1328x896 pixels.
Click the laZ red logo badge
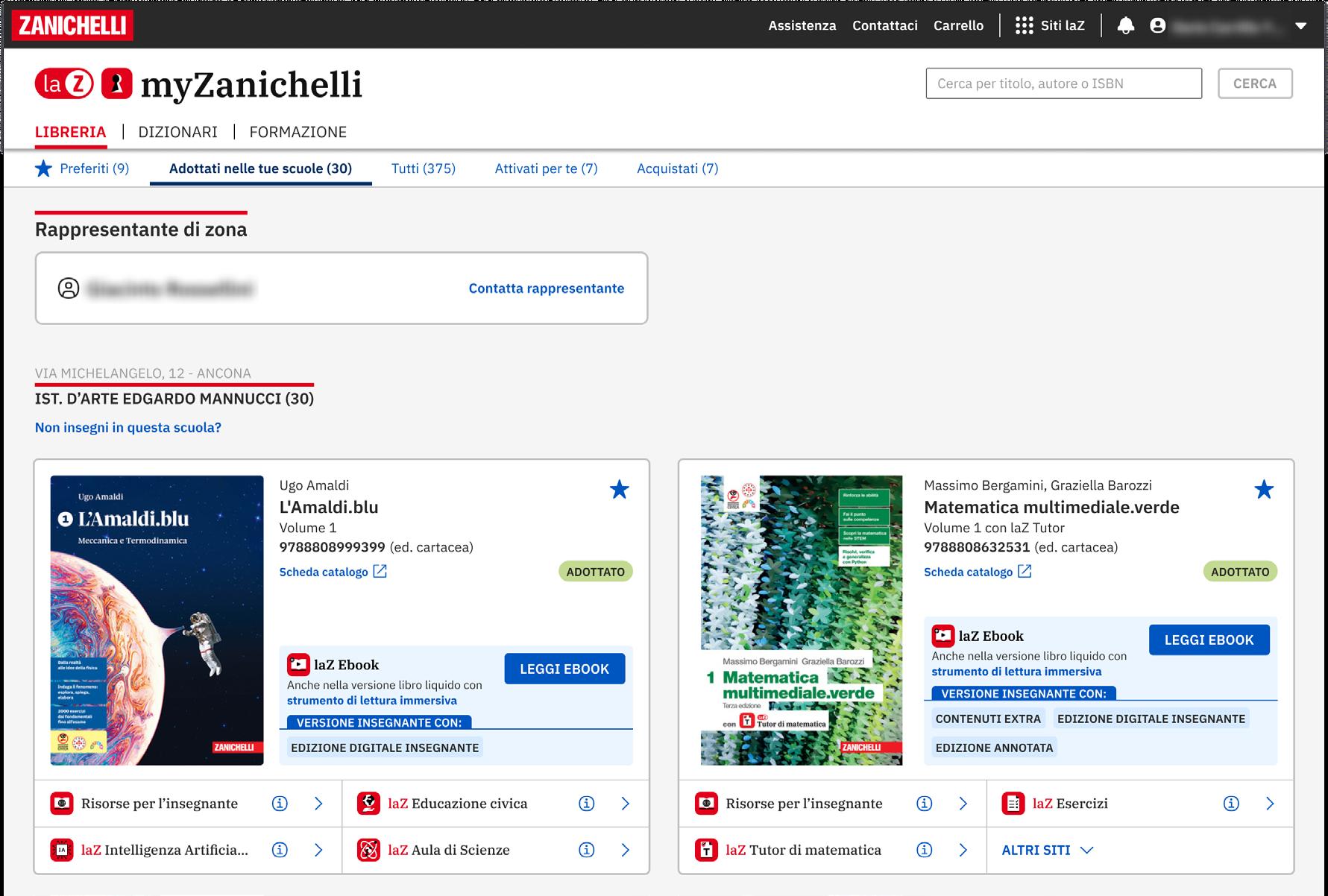click(64, 83)
